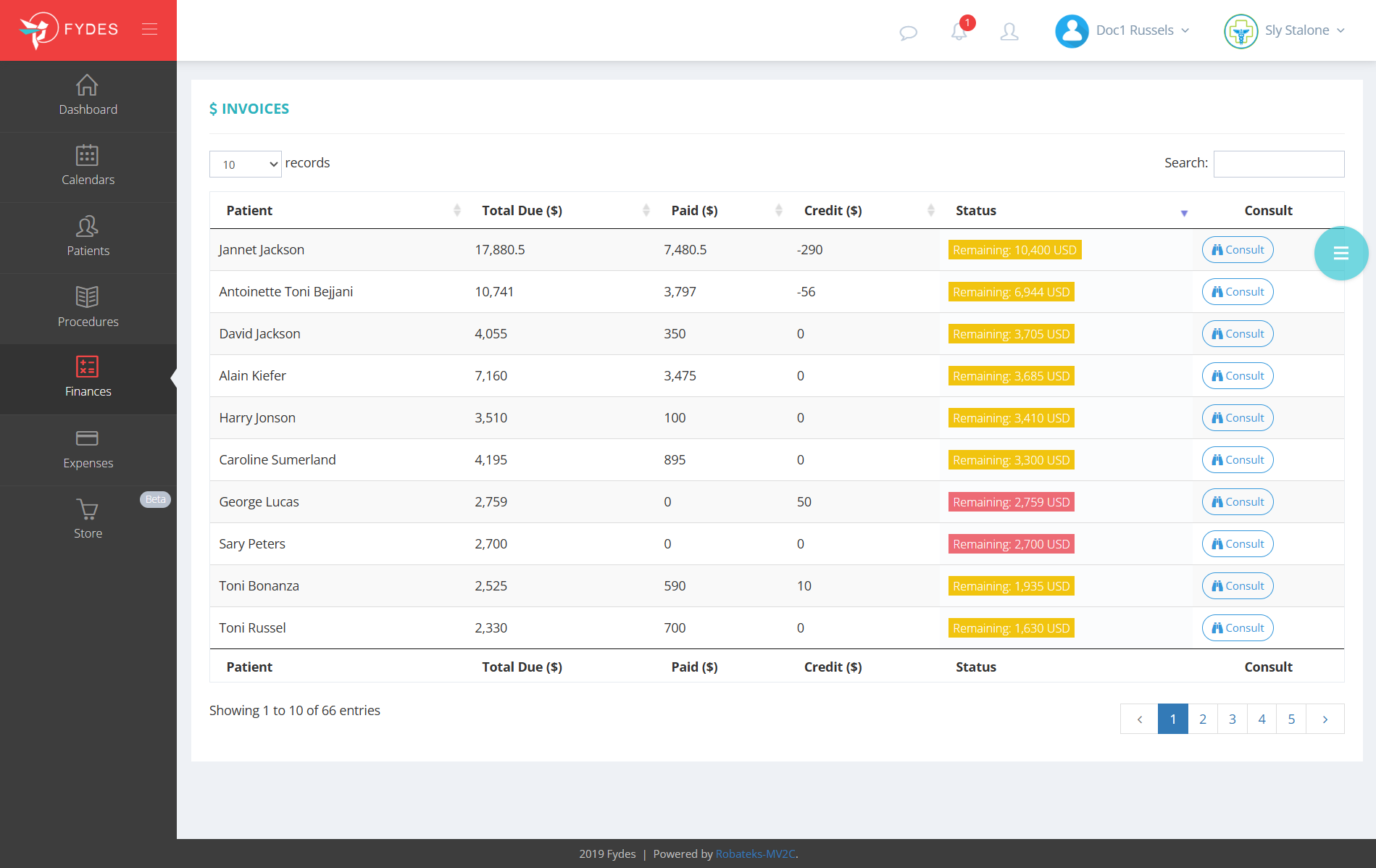Image resolution: width=1376 pixels, height=868 pixels.
Task: Go to page 3 of invoices
Action: (1232, 719)
